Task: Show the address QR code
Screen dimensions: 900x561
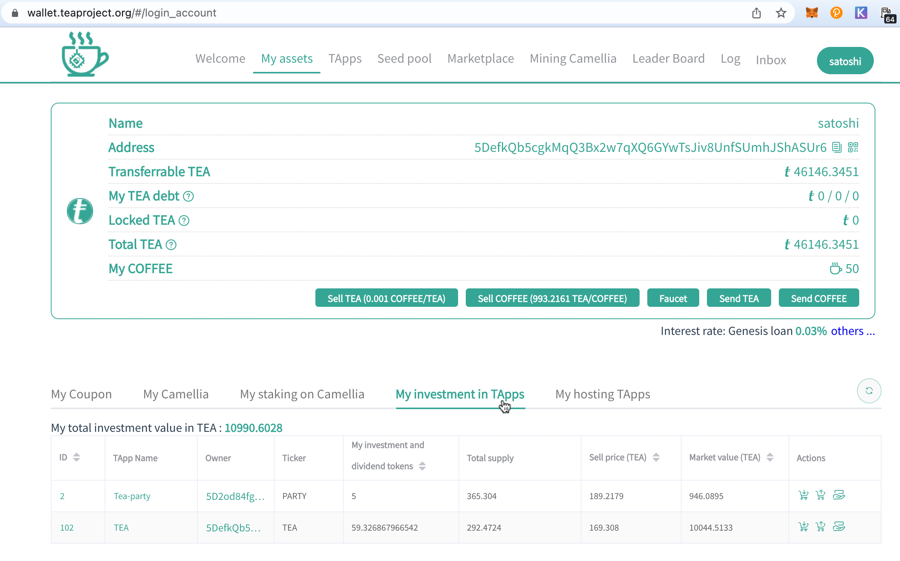Action: click(x=853, y=148)
